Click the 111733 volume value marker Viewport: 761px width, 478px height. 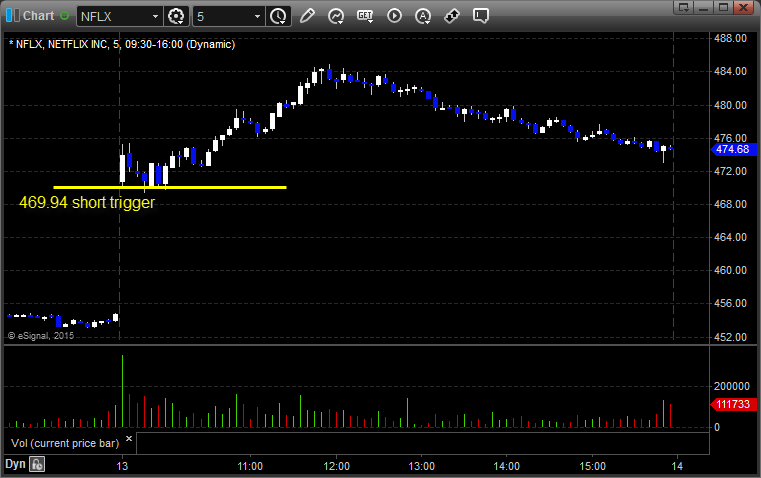tap(734, 404)
